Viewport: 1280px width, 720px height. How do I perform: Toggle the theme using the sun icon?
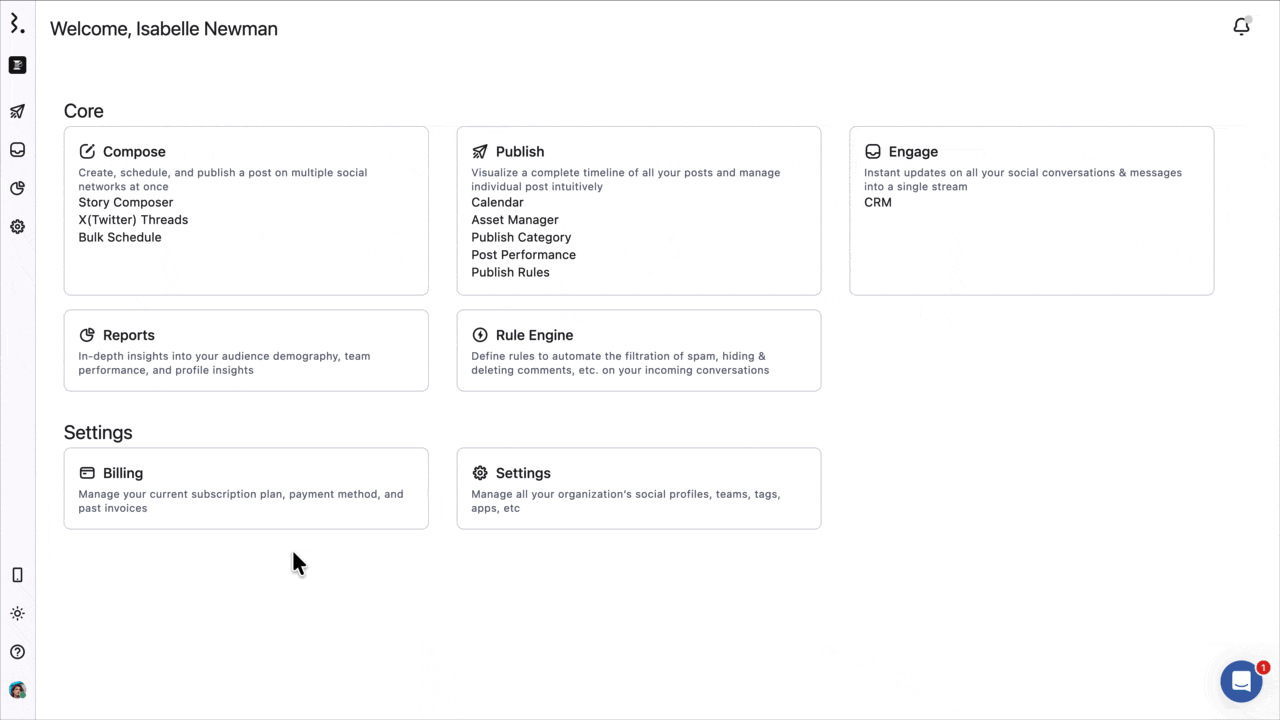point(17,613)
